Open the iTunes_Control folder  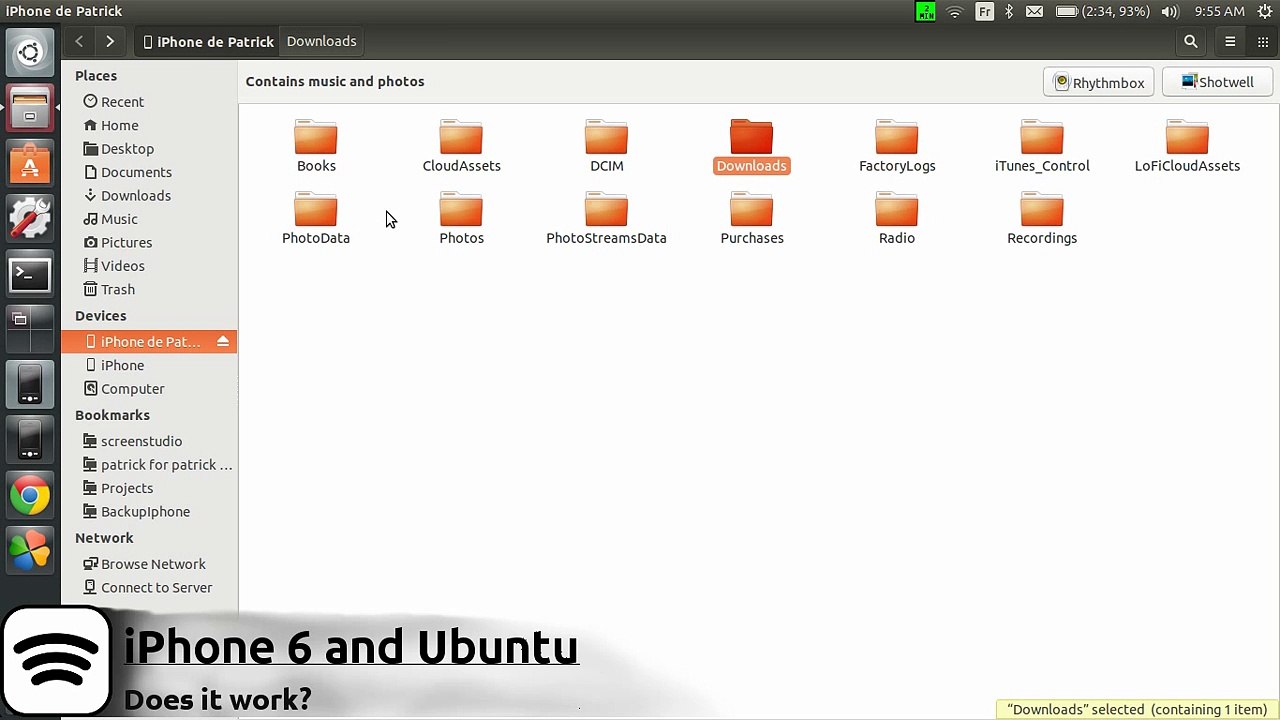point(1042,146)
